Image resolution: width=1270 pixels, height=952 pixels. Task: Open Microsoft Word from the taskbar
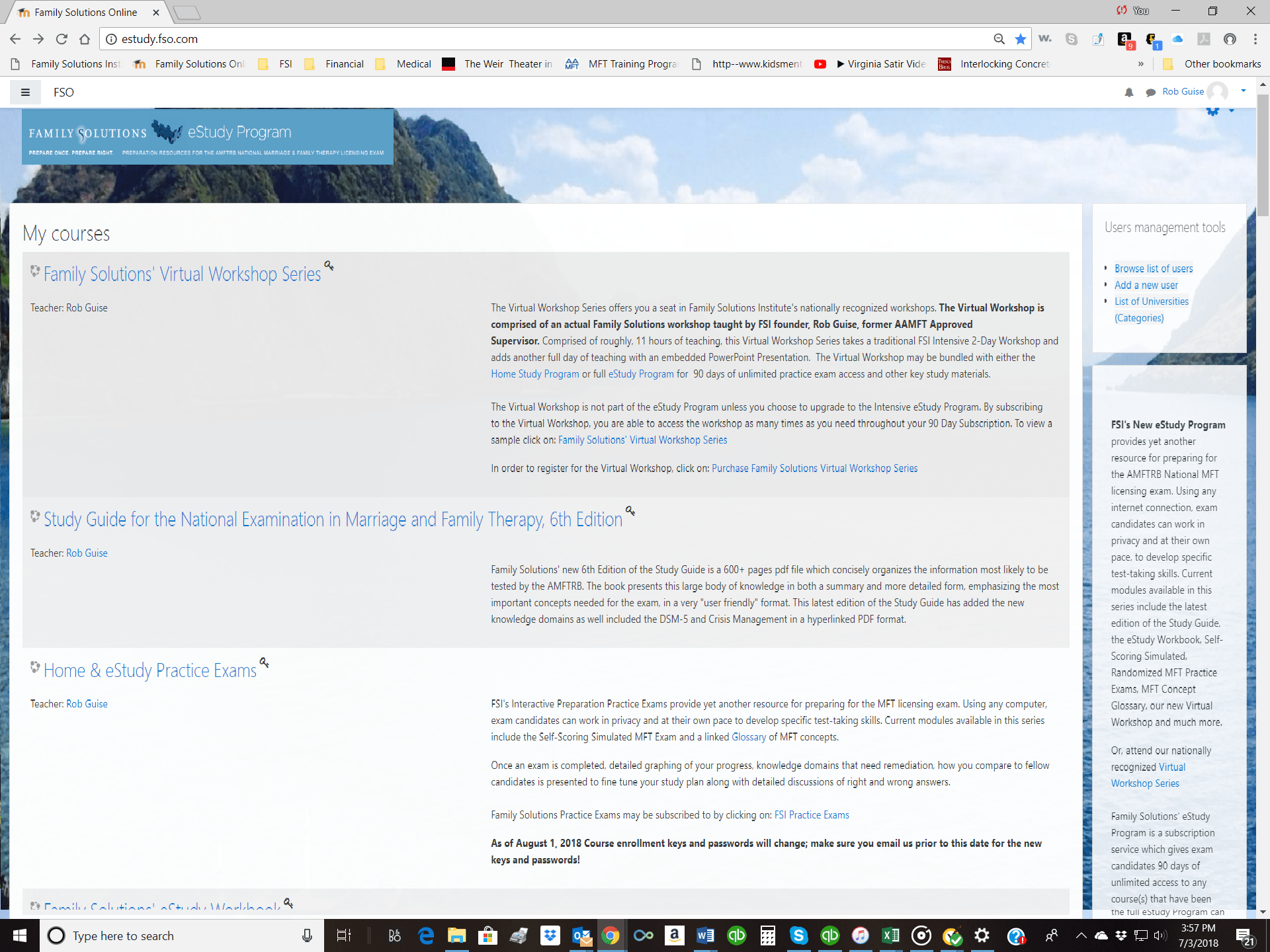click(705, 935)
